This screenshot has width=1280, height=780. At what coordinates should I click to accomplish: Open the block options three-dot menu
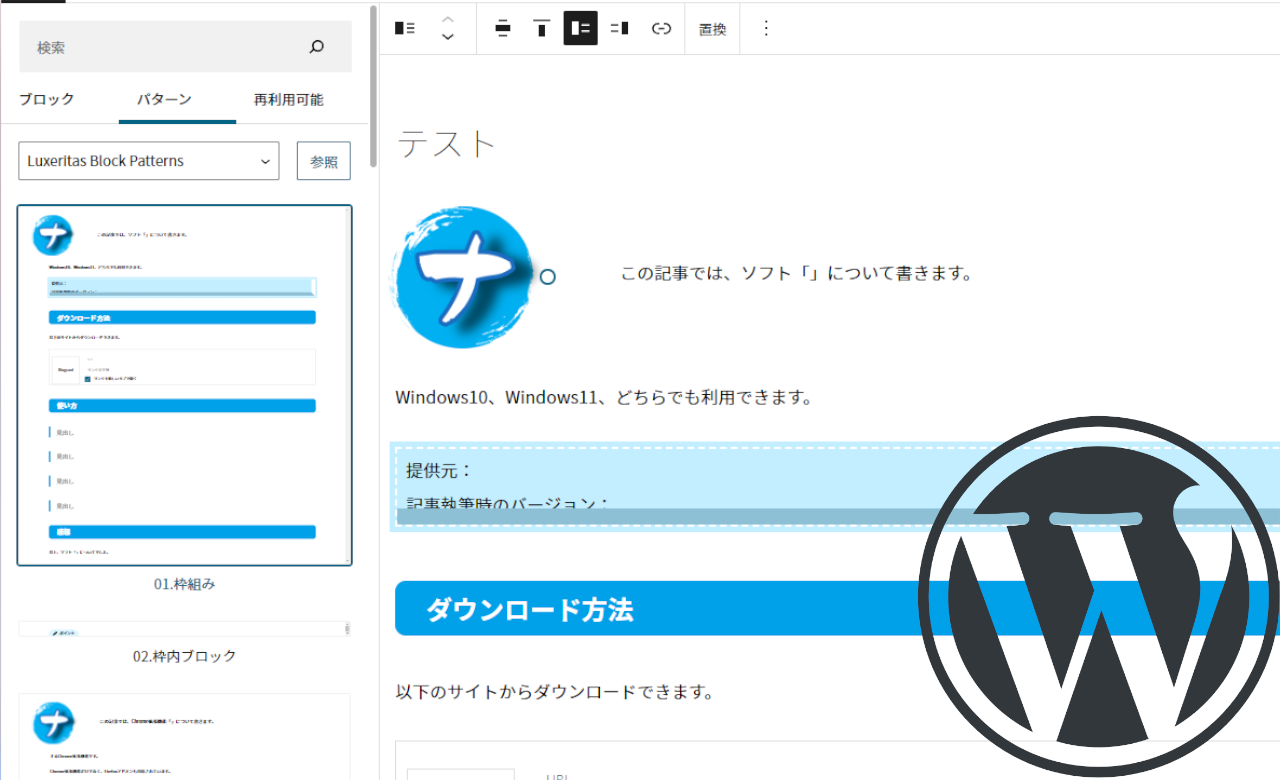pyautogui.click(x=766, y=28)
